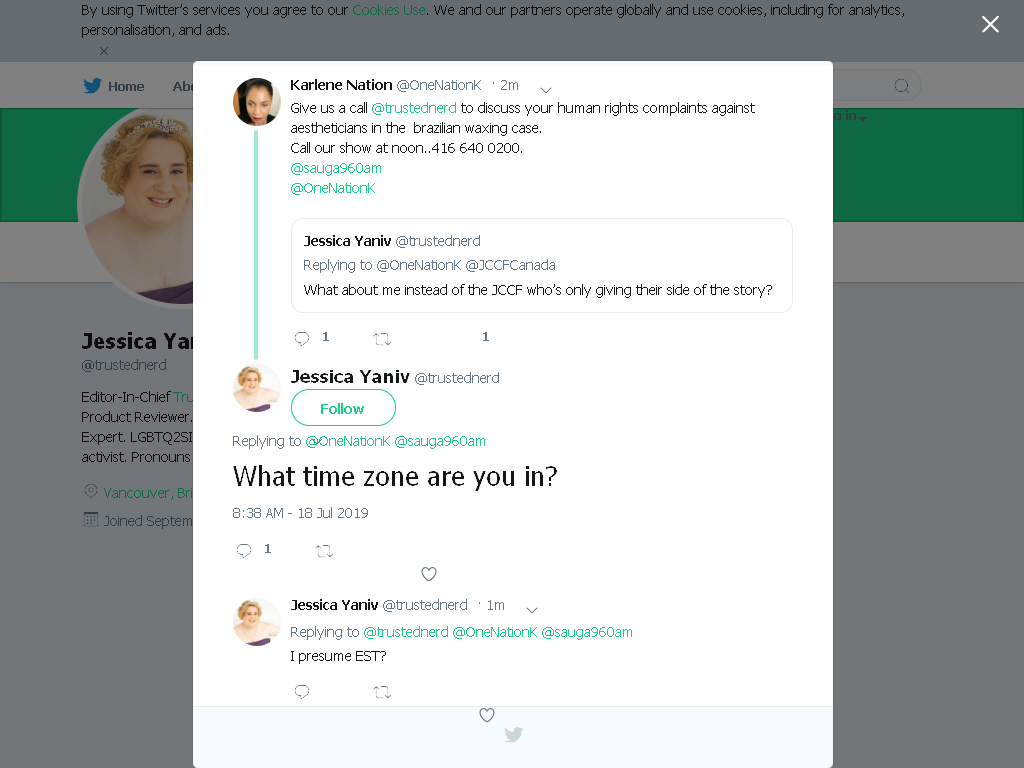The width and height of the screenshot is (1024, 768).
Task: Retweet Karlene Nation's tweet
Action: point(382,339)
